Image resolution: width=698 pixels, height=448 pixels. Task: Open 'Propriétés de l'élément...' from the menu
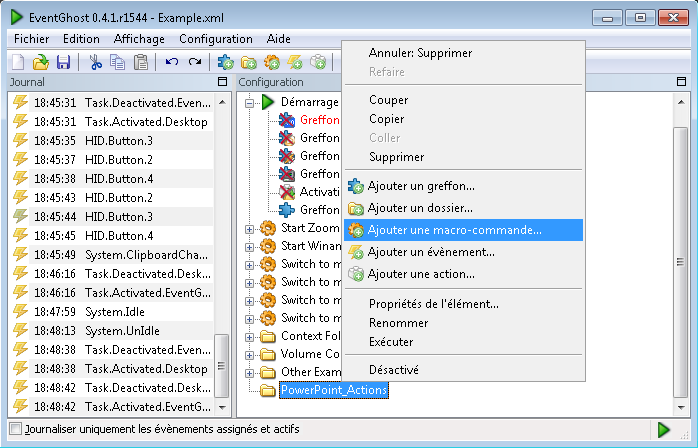click(x=463, y=304)
